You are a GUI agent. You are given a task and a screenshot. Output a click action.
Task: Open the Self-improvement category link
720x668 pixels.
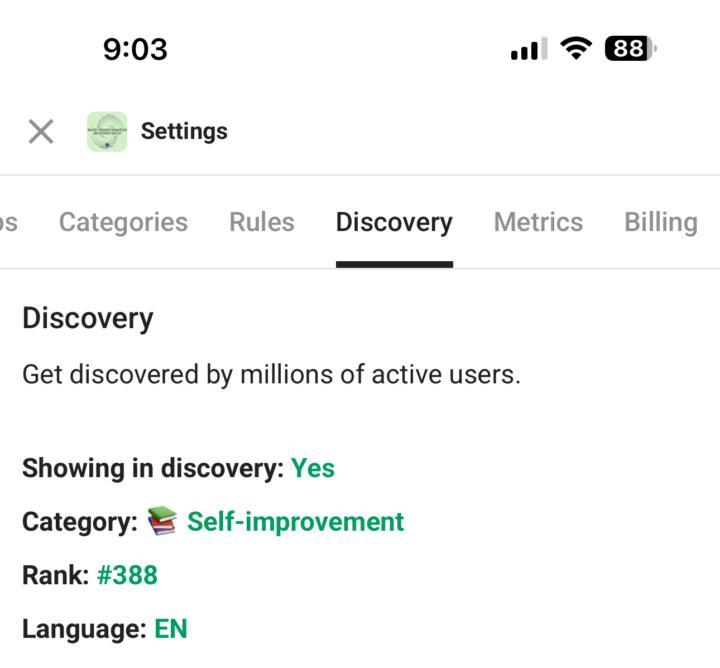[x=295, y=521]
